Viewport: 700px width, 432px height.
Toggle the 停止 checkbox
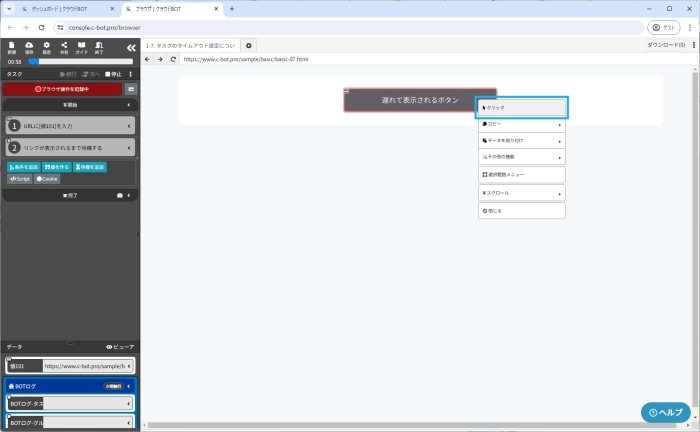[x=108, y=73]
